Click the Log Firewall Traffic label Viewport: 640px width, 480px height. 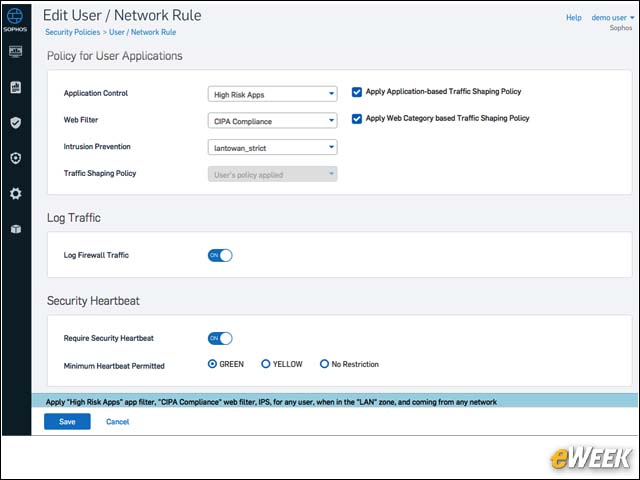click(96, 255)
